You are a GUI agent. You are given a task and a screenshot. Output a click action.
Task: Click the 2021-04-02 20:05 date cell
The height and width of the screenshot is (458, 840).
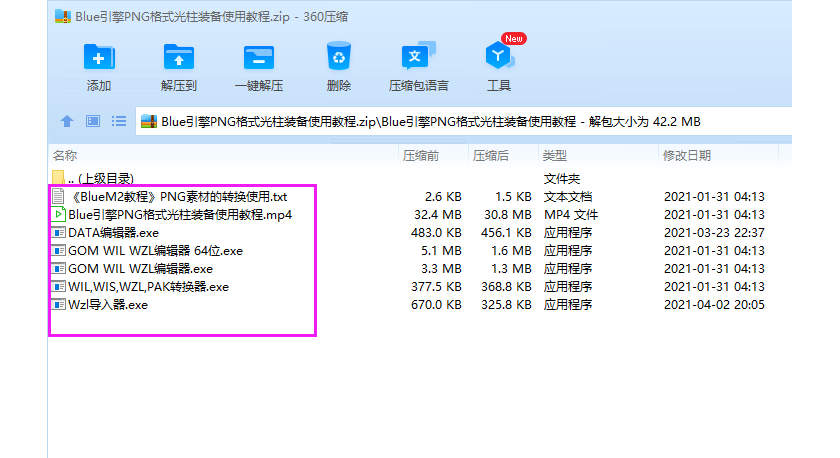[714, 305]
